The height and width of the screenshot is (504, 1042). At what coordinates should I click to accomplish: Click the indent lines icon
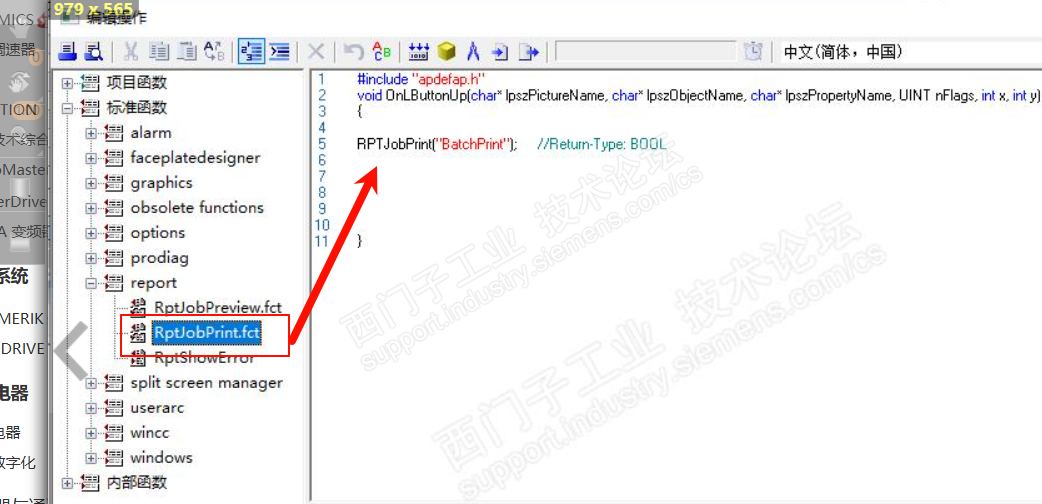[280, 51]
